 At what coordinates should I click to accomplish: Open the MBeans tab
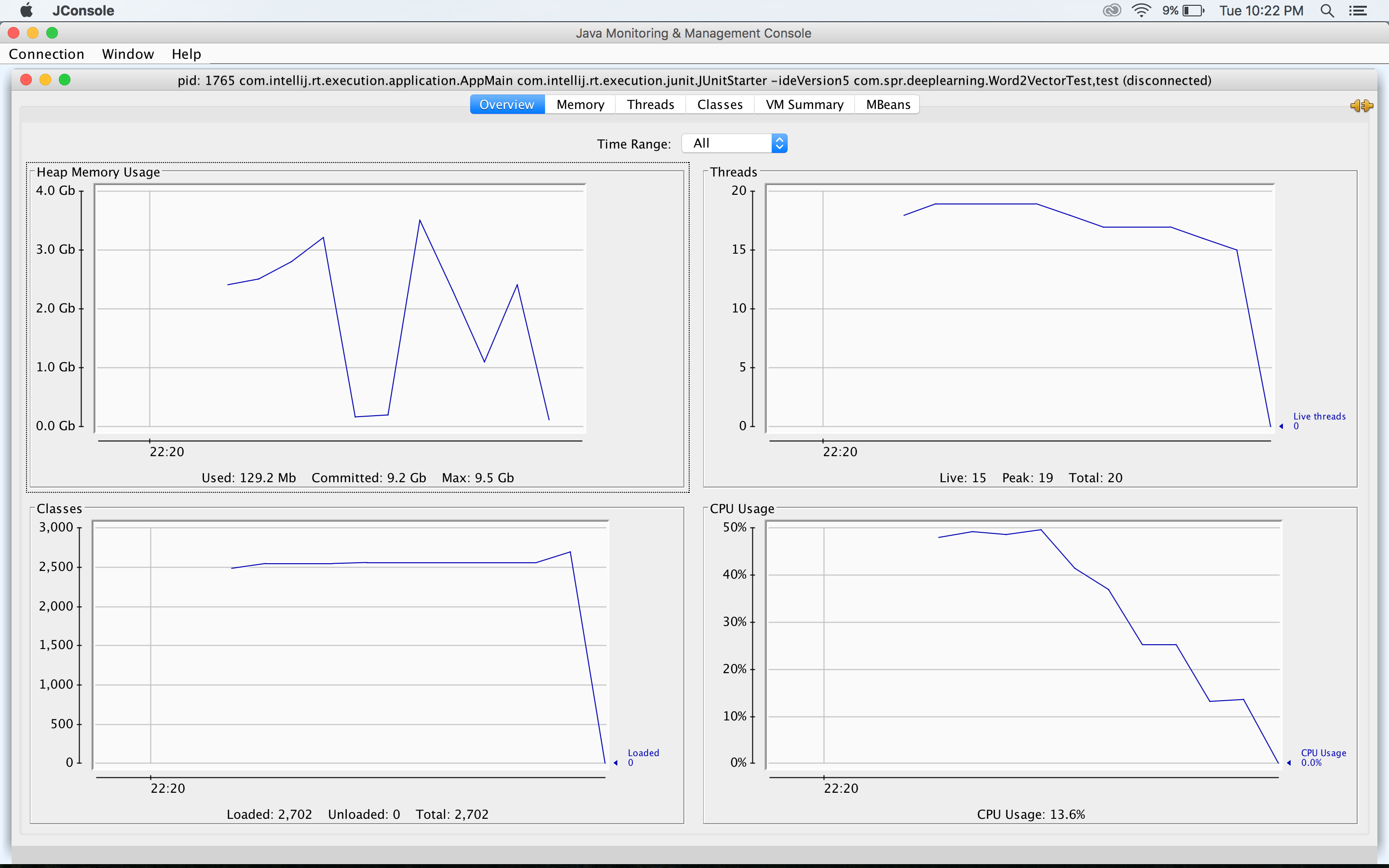coord(888,105)
